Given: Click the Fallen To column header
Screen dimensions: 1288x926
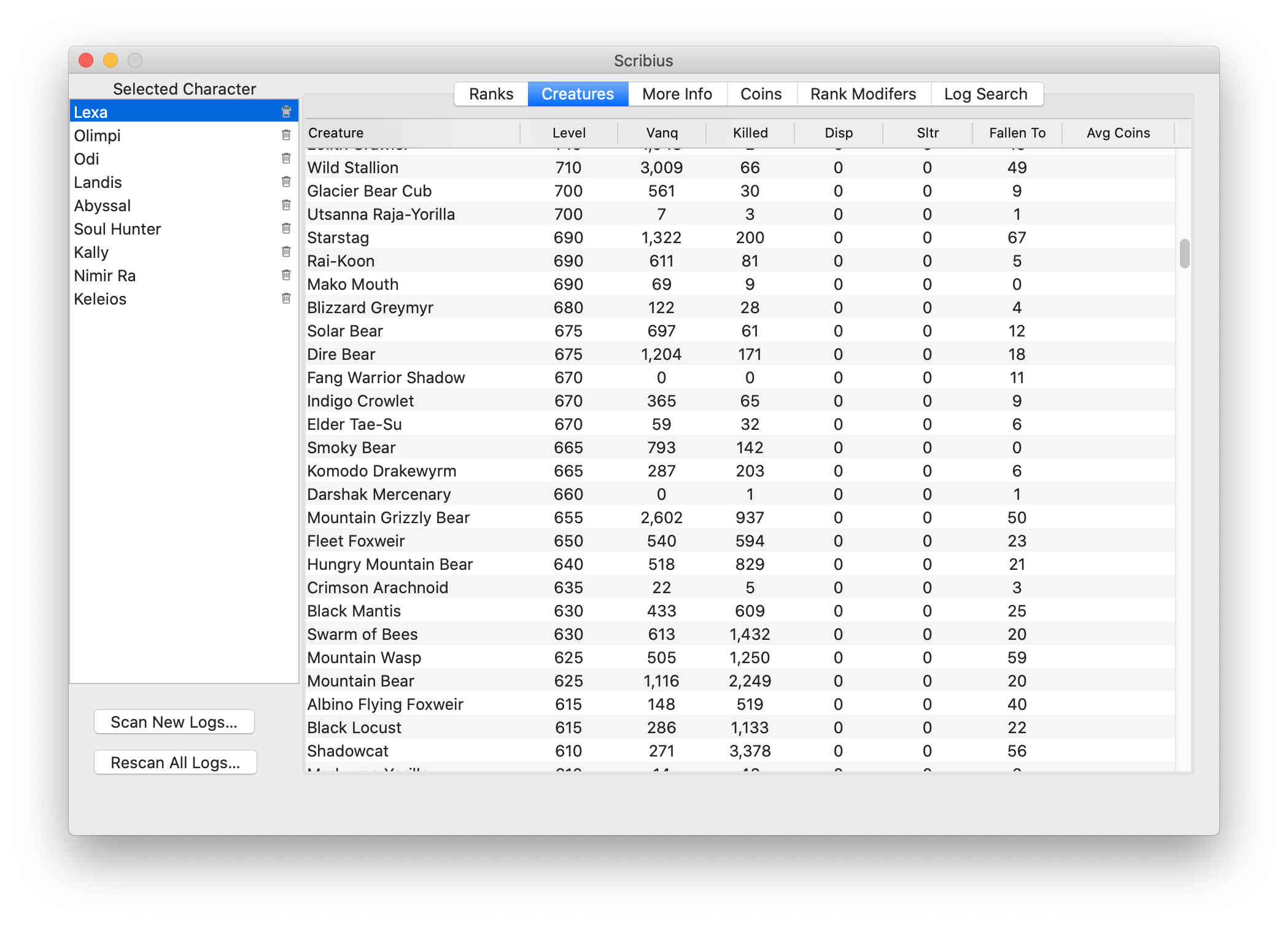Looking at the screenshot, I should click(x=1017, y=133).
